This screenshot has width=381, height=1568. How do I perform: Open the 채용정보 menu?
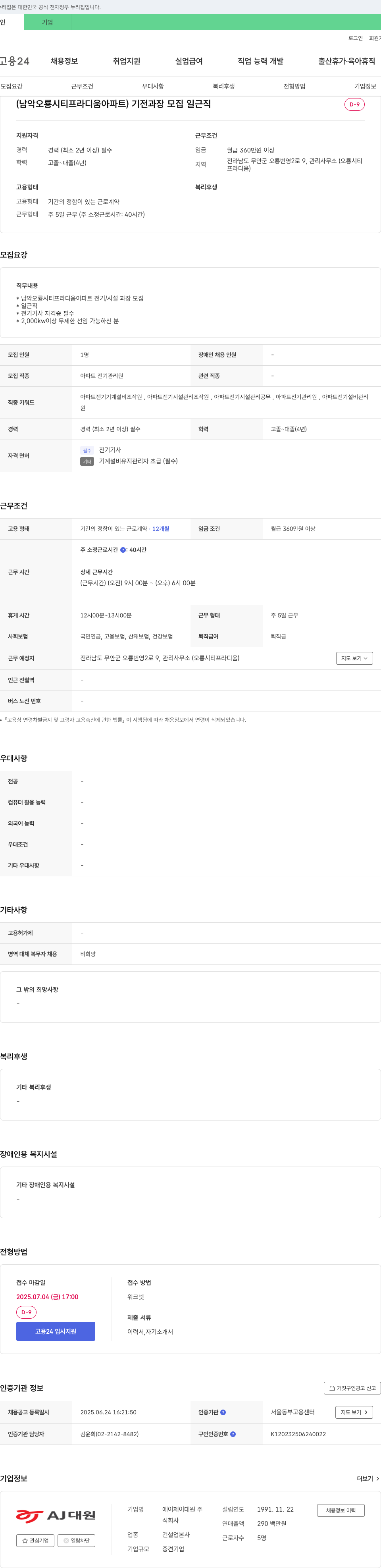[64, 61]
